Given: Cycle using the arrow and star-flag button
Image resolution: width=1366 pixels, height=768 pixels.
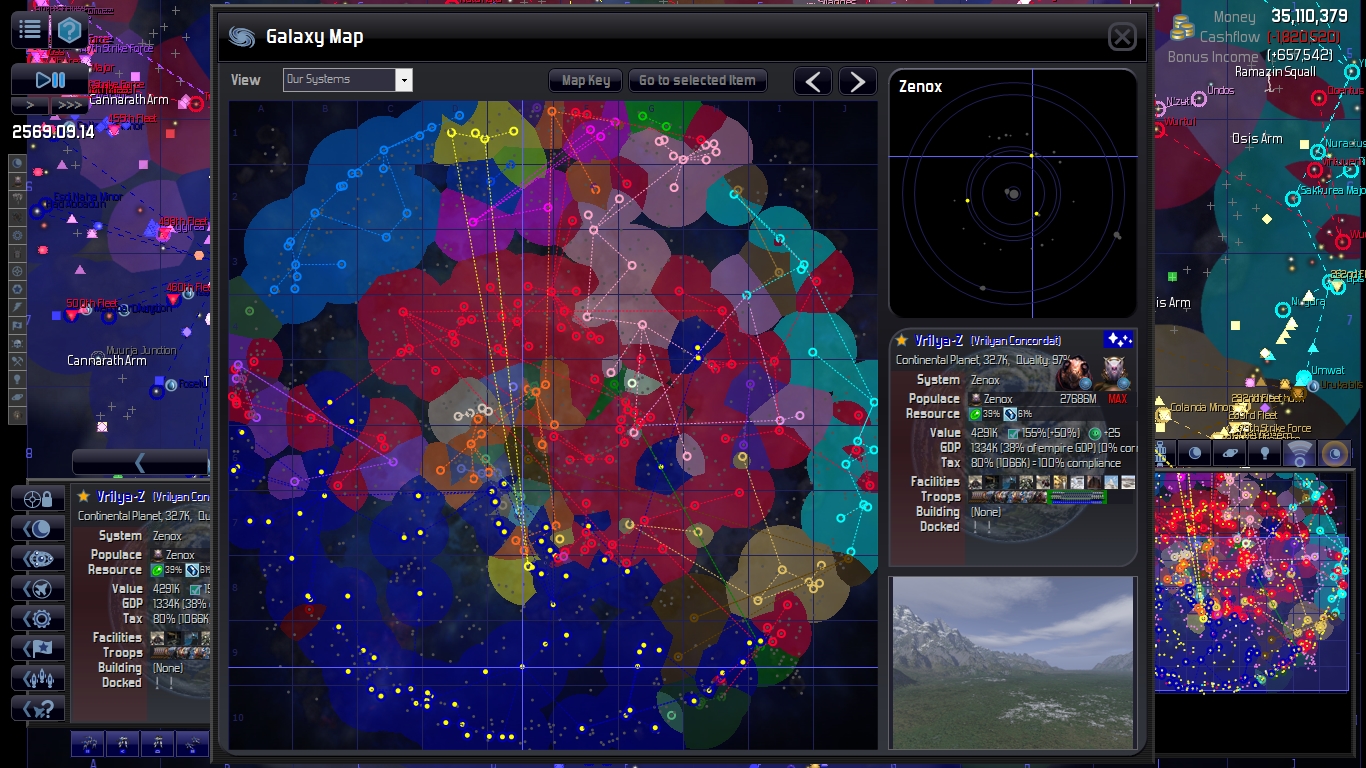Looking at the screenshot, I should pos(38,649).
